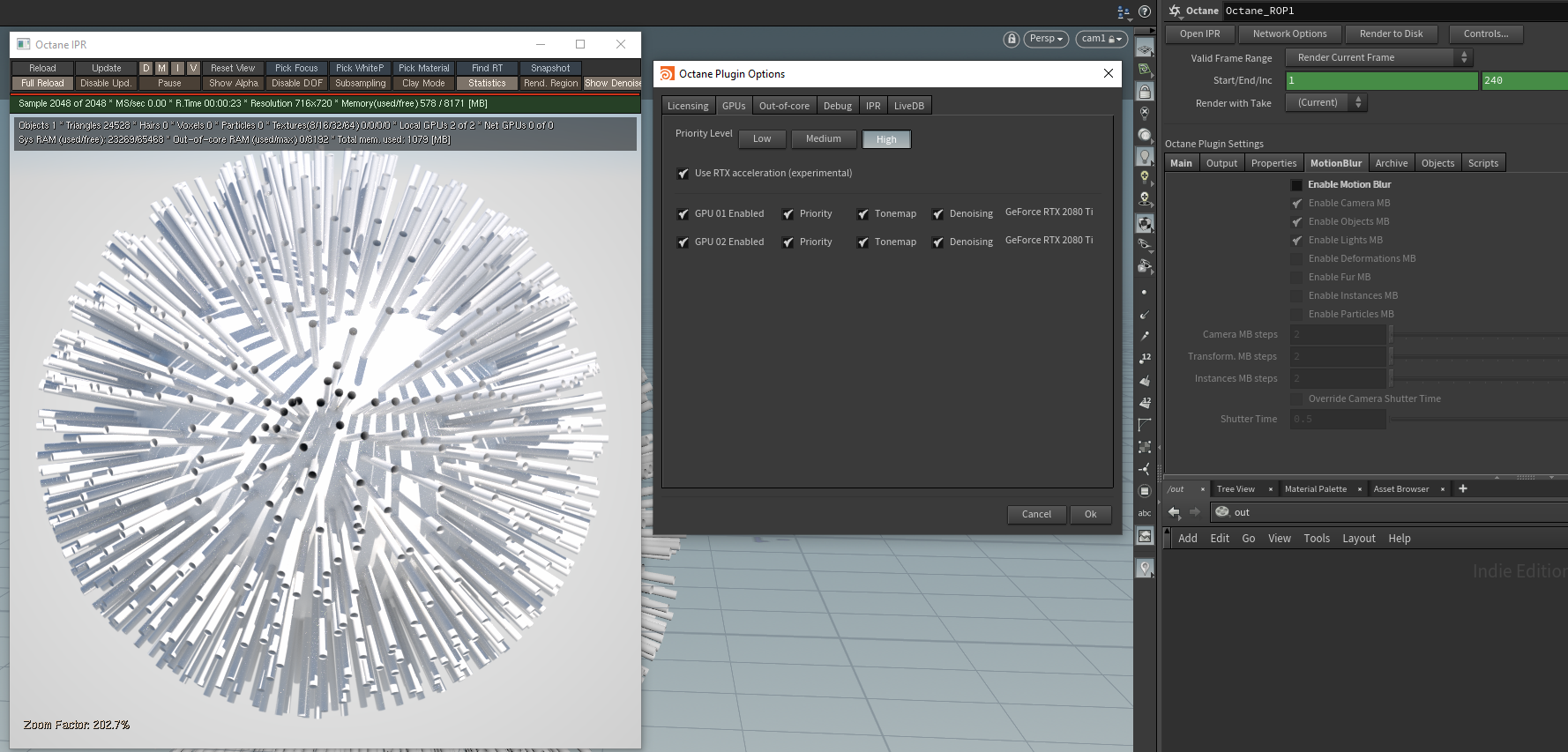Click the curve hull display icon
1568x752 pixels.
tap(1145, 425)
